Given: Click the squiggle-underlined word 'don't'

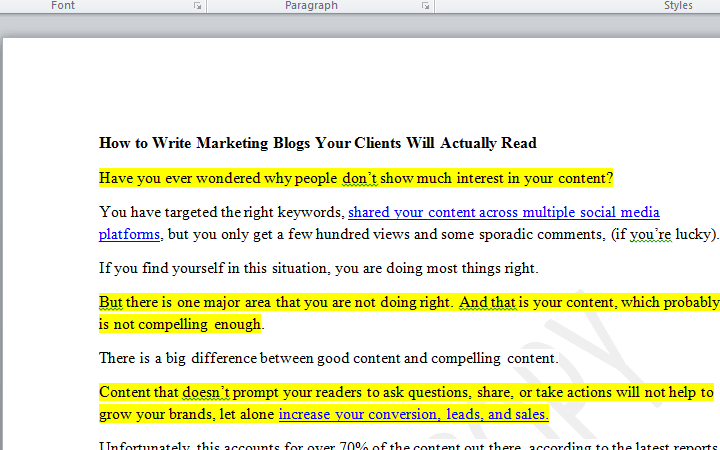Looking at the screenshot, I should coord(360,178).
